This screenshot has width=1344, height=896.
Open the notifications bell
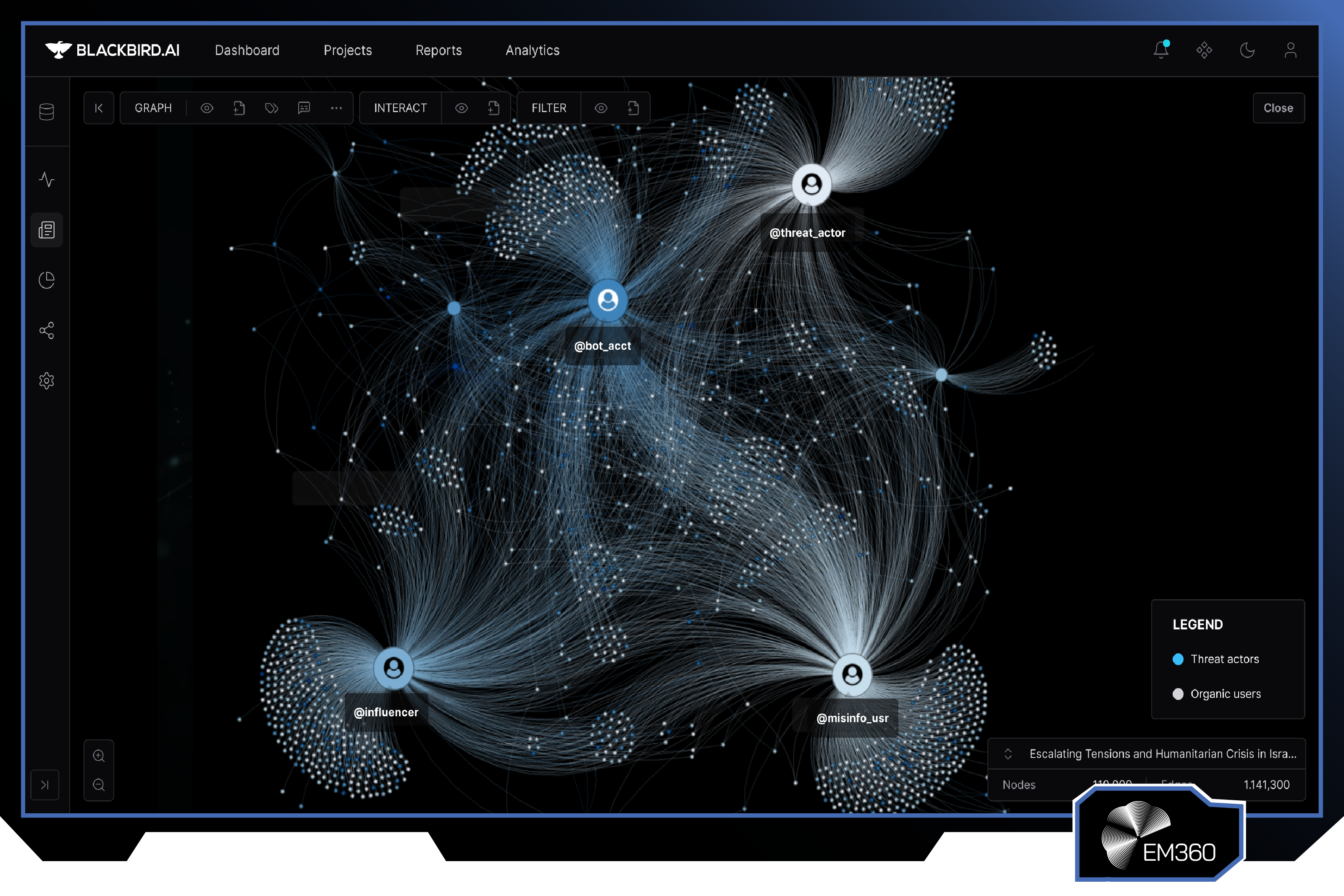pyautogui.click(x=1160, y=50)
